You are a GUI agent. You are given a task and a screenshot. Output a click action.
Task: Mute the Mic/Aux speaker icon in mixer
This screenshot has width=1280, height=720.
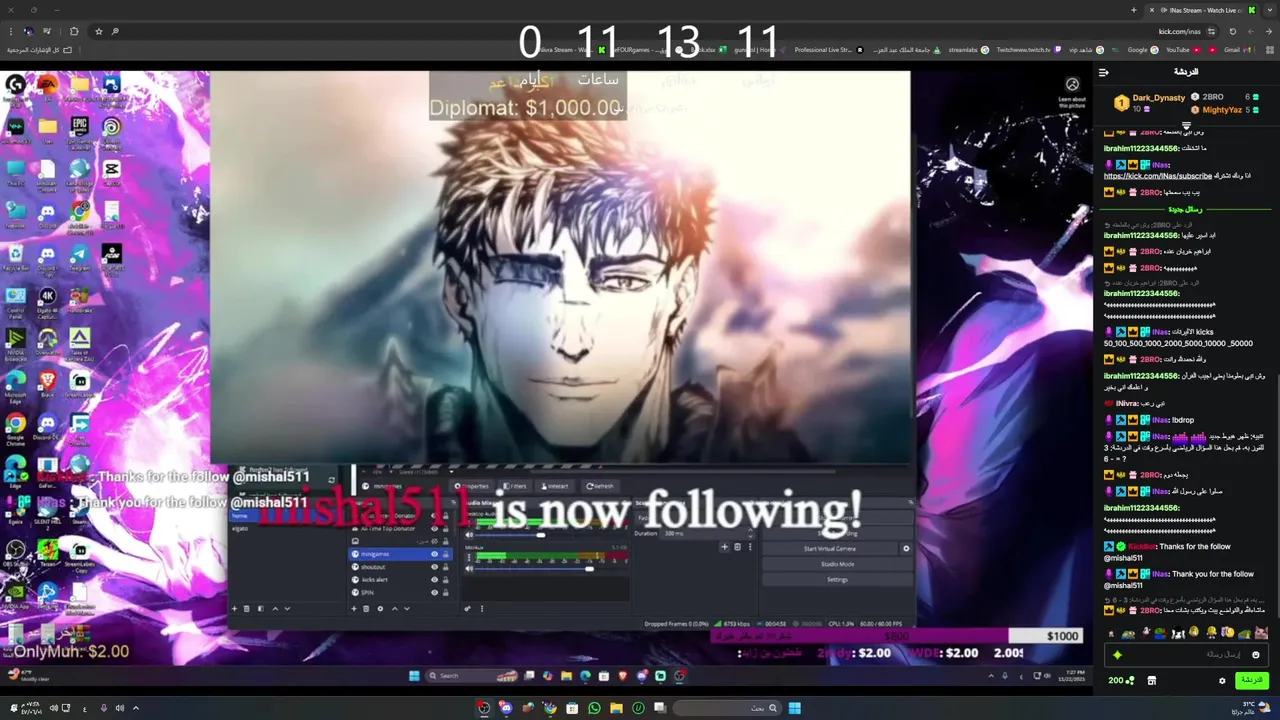pyautogui.click(x=469, y=568)
